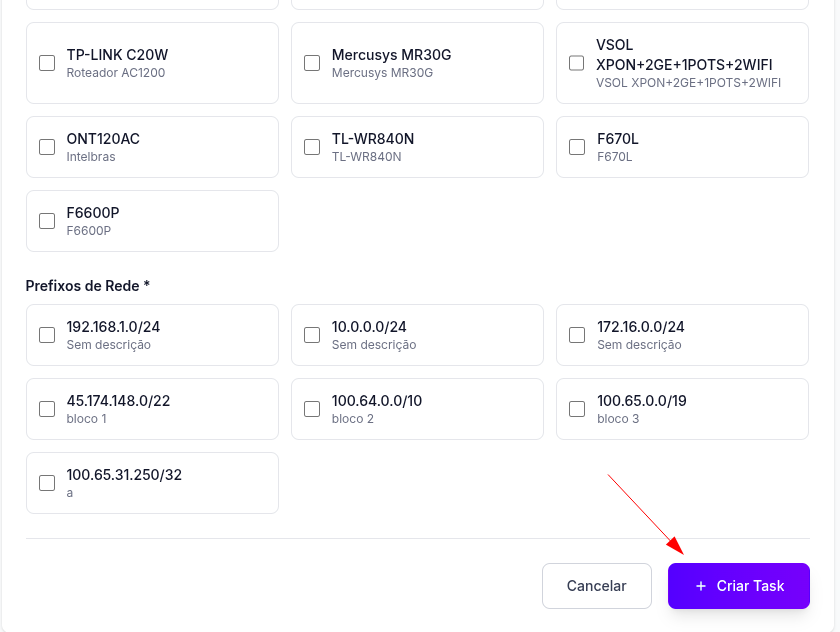840x632 pixels.
Task: Check the 45.174.148.0/22 bloco 1 checkbox
Action: point(47,409)
